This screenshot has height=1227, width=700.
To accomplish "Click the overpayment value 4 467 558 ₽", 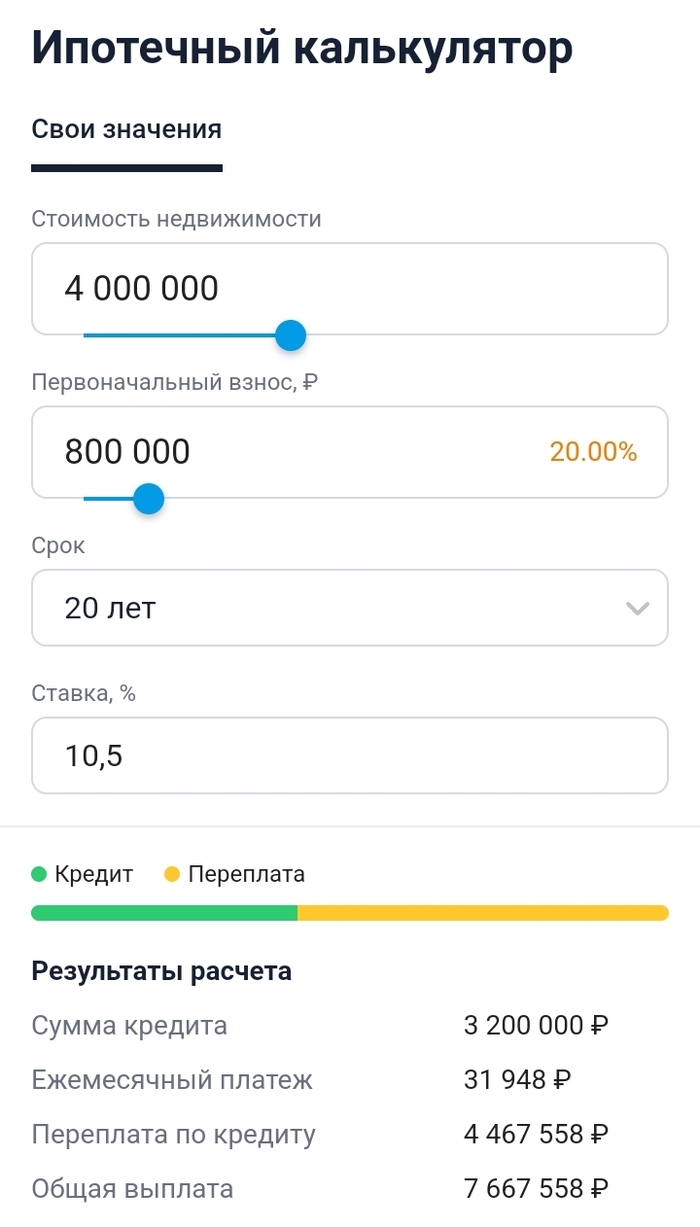I will click(536, 1134).
